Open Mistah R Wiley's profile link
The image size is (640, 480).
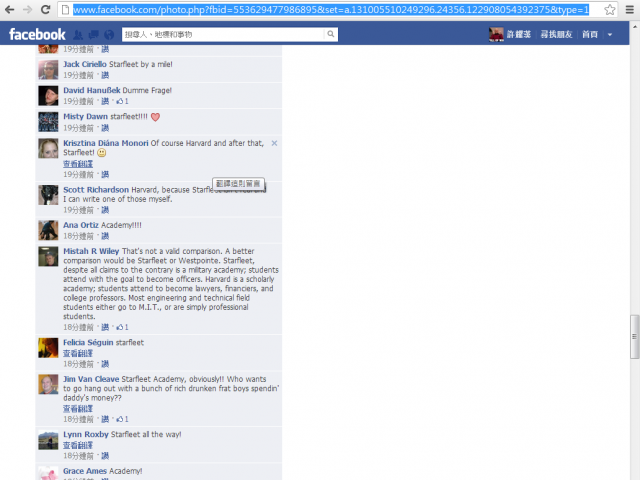[x=91, y=251]
